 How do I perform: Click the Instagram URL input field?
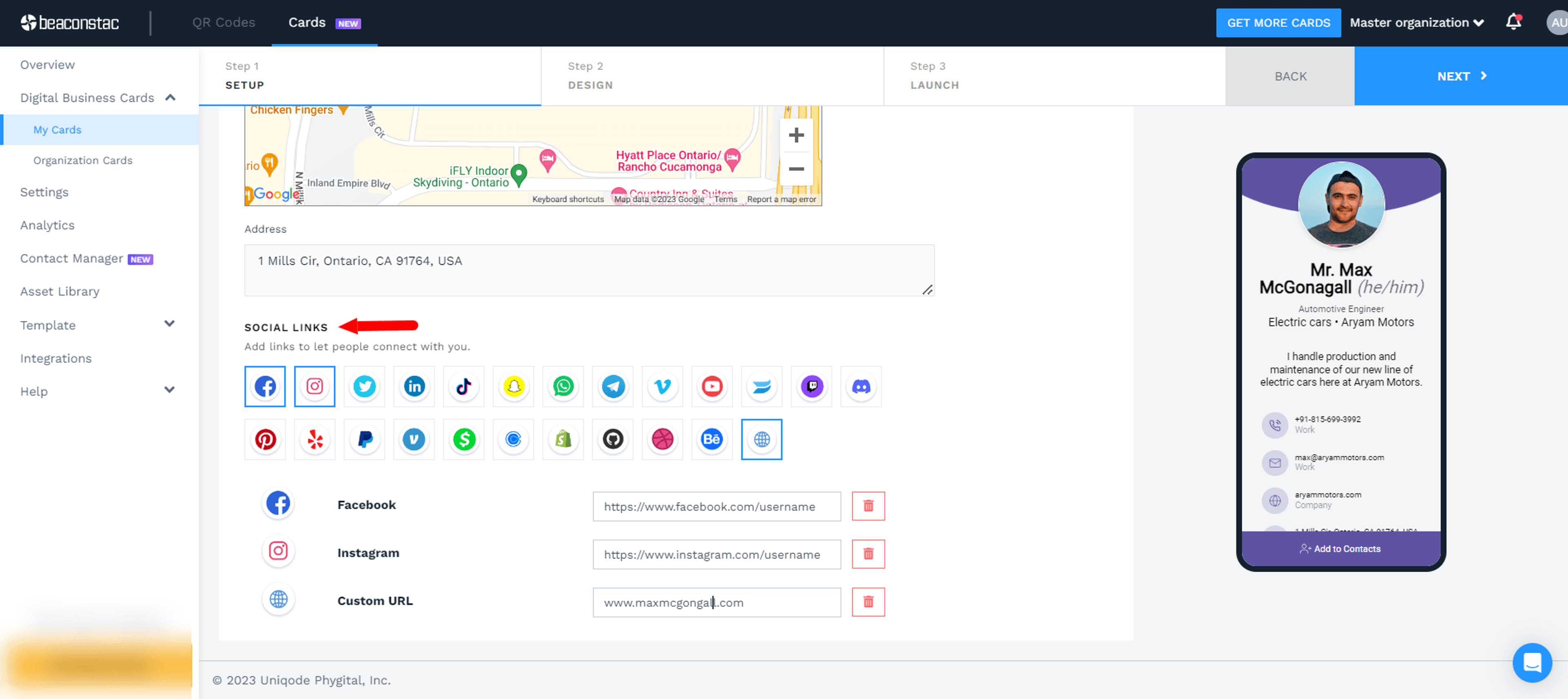(717, 554)
